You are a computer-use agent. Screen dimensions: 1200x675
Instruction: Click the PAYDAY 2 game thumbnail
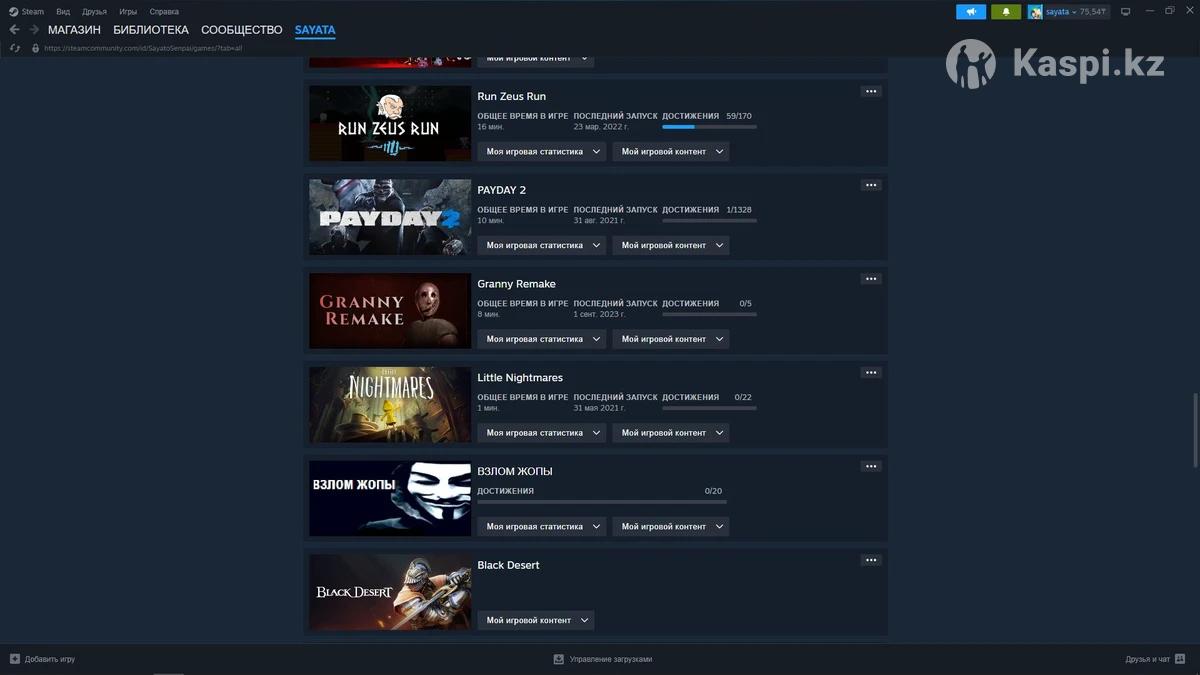[390, 217]
